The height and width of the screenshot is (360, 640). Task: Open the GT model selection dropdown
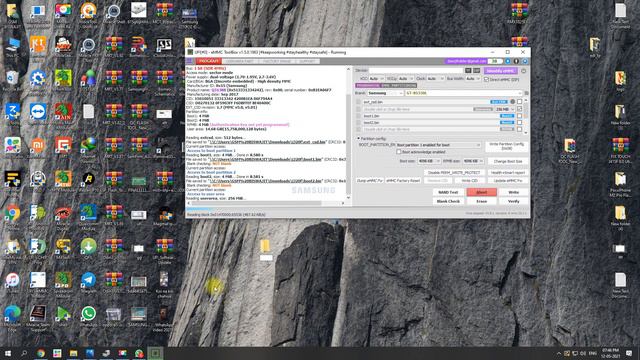(x=464, y=93)
